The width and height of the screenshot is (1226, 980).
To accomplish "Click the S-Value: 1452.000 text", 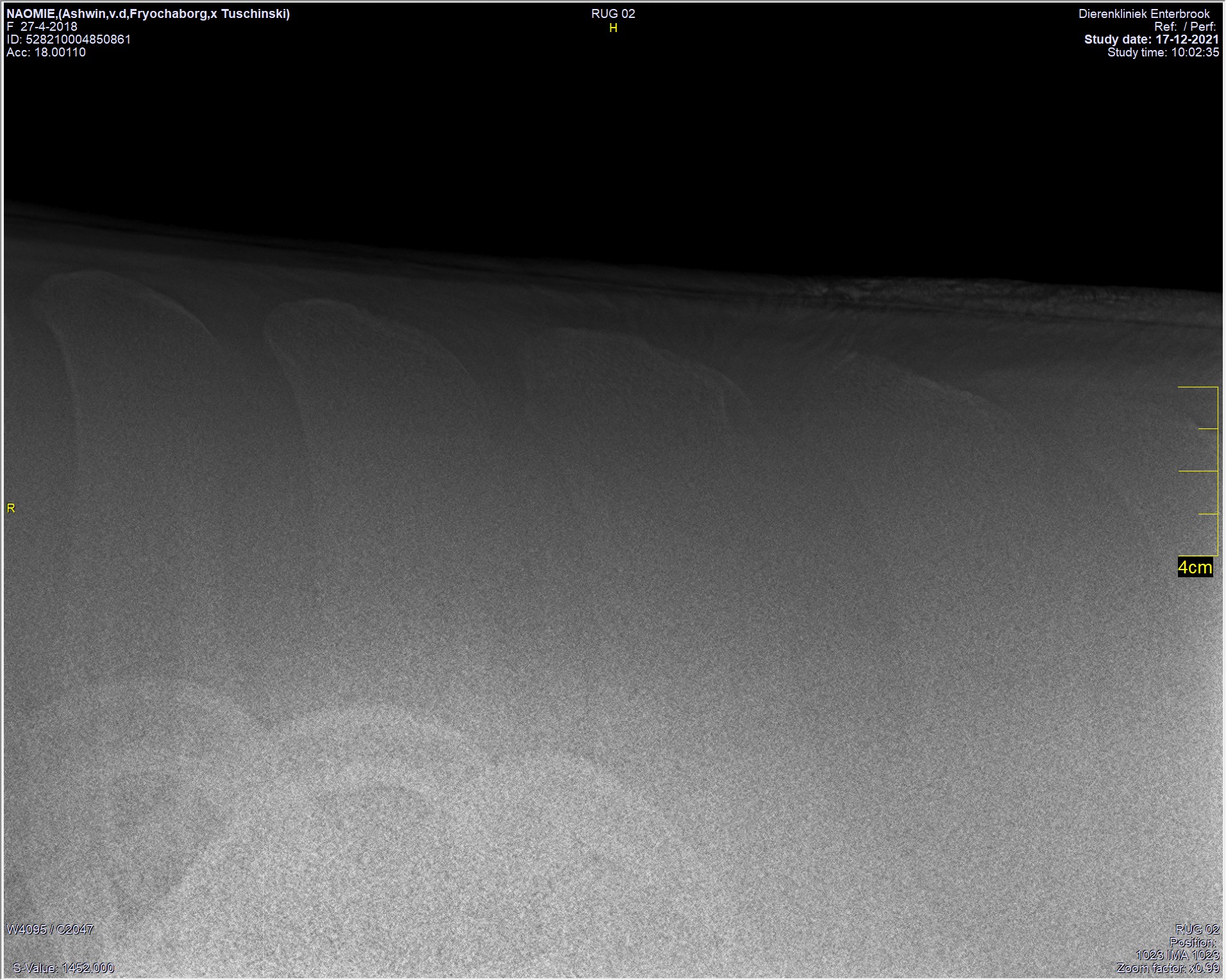I will coord(63,968).
